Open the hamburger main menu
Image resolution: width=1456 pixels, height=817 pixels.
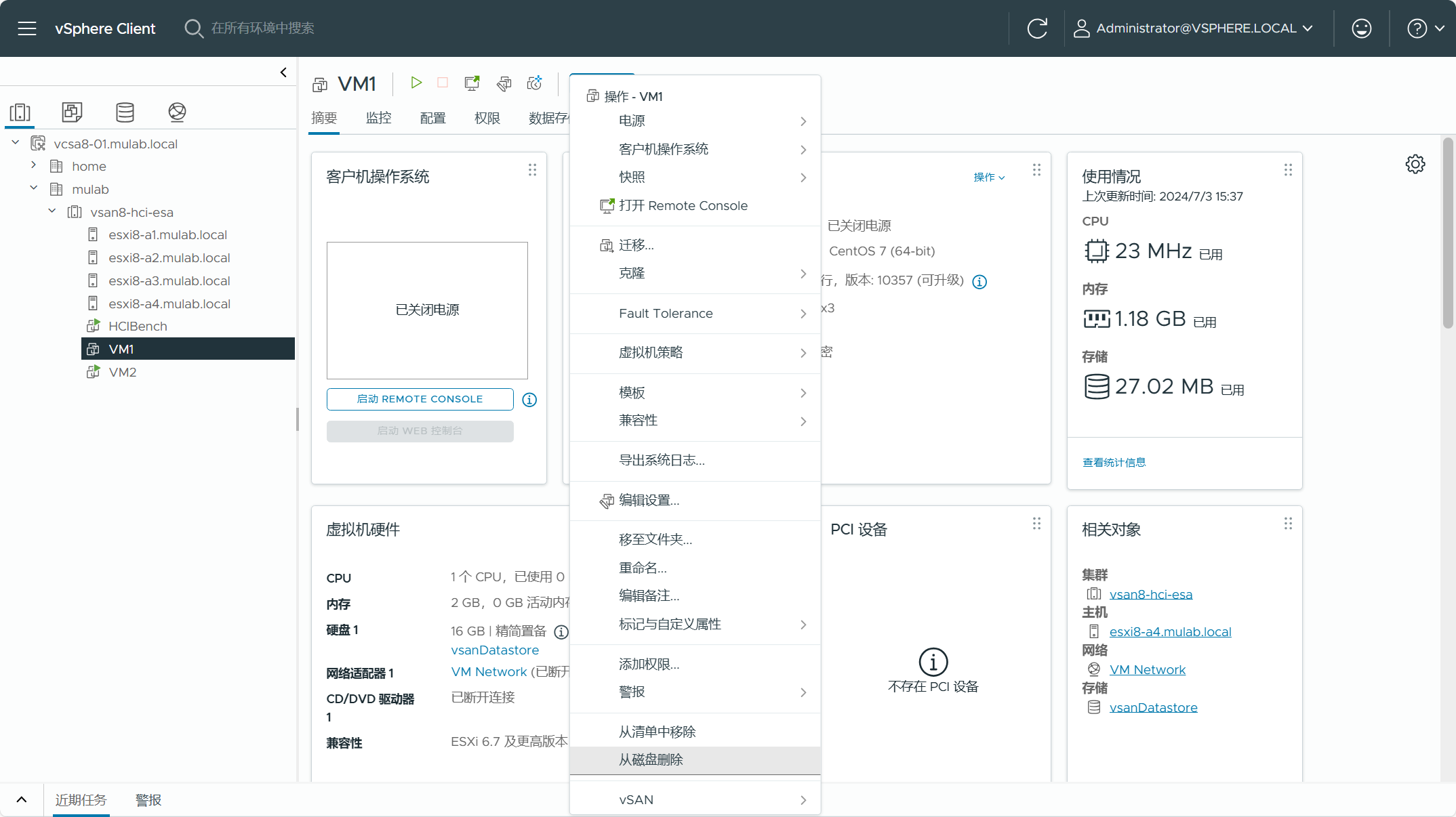coord(27,28)
